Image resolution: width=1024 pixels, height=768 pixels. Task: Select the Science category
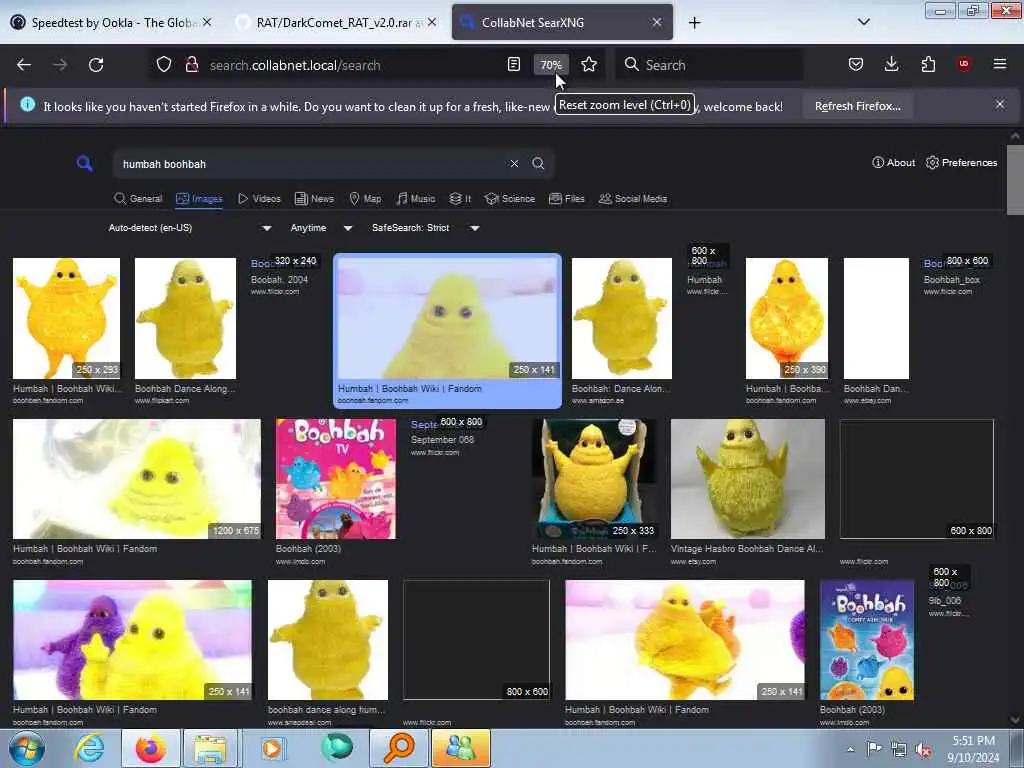[x=510, y=199]
